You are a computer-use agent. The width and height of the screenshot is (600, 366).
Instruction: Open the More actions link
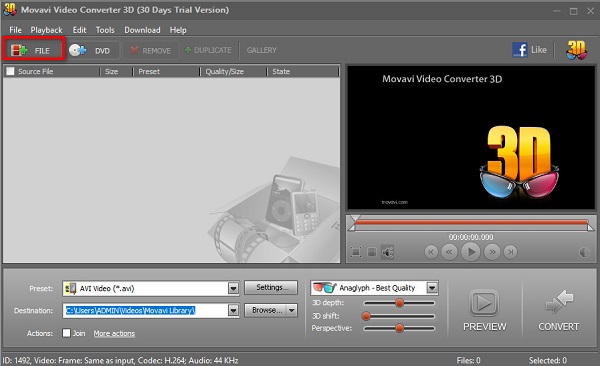coord(114,333)
